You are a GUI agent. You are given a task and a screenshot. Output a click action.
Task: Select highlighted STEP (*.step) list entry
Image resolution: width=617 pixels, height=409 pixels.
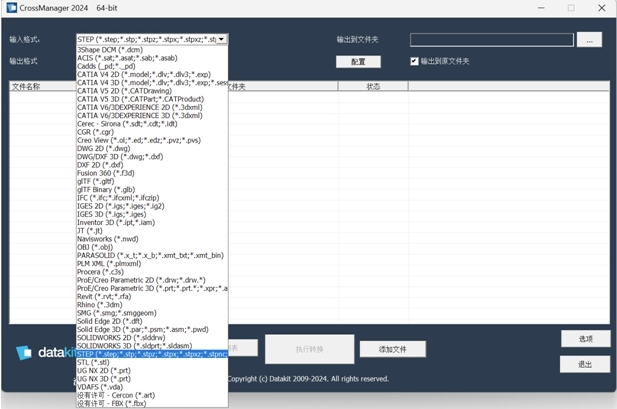[x=152, y=354]
